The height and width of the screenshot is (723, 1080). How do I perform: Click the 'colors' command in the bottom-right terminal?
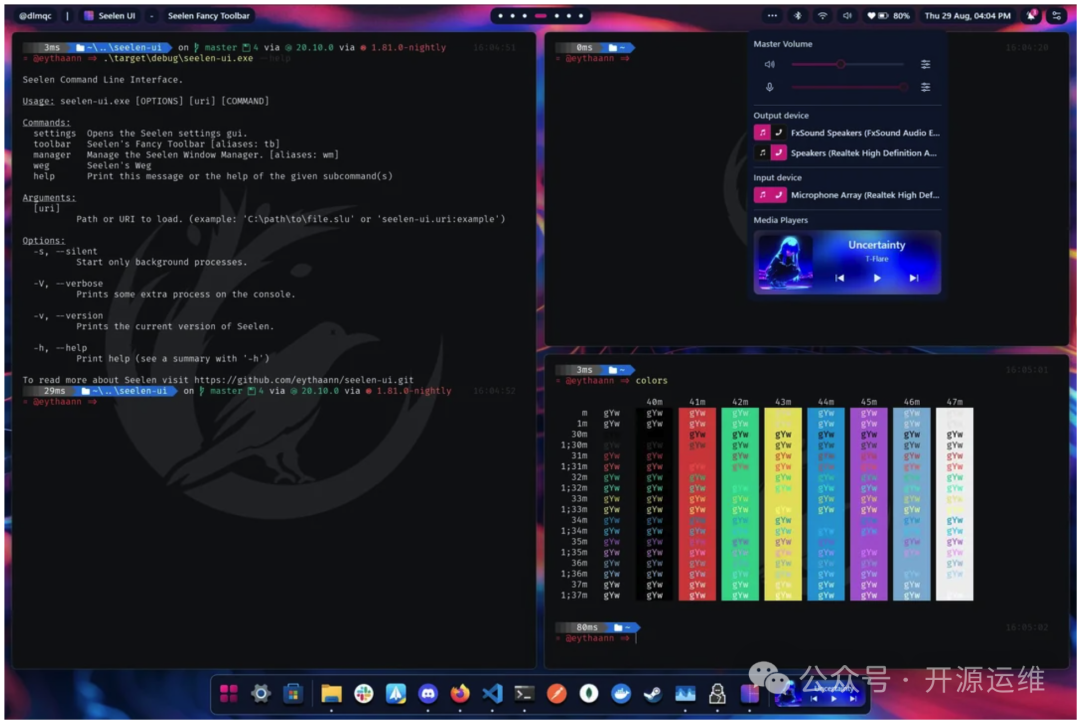click(x=651, y=380)
